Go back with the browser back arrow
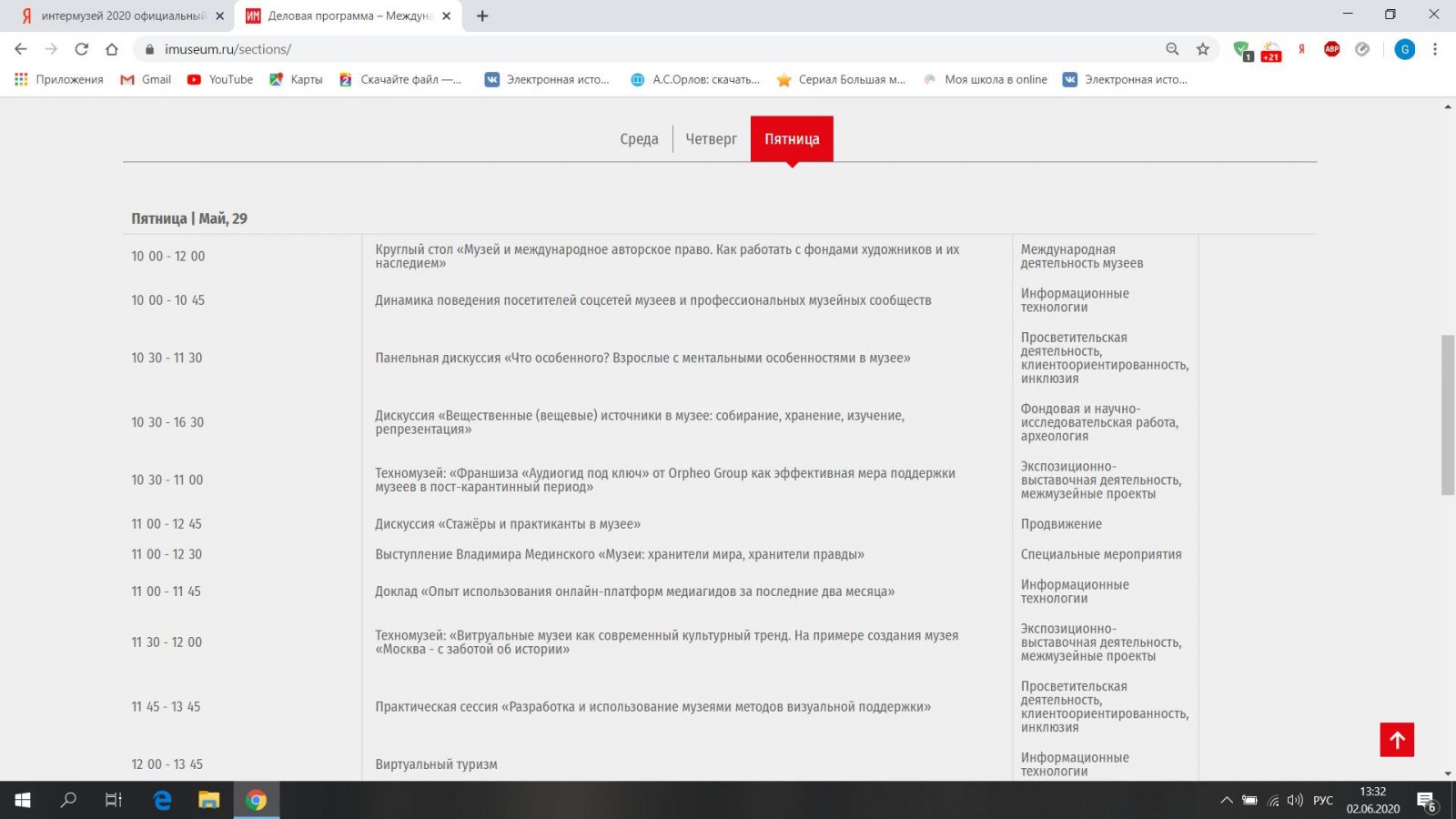 click(21, 49)
